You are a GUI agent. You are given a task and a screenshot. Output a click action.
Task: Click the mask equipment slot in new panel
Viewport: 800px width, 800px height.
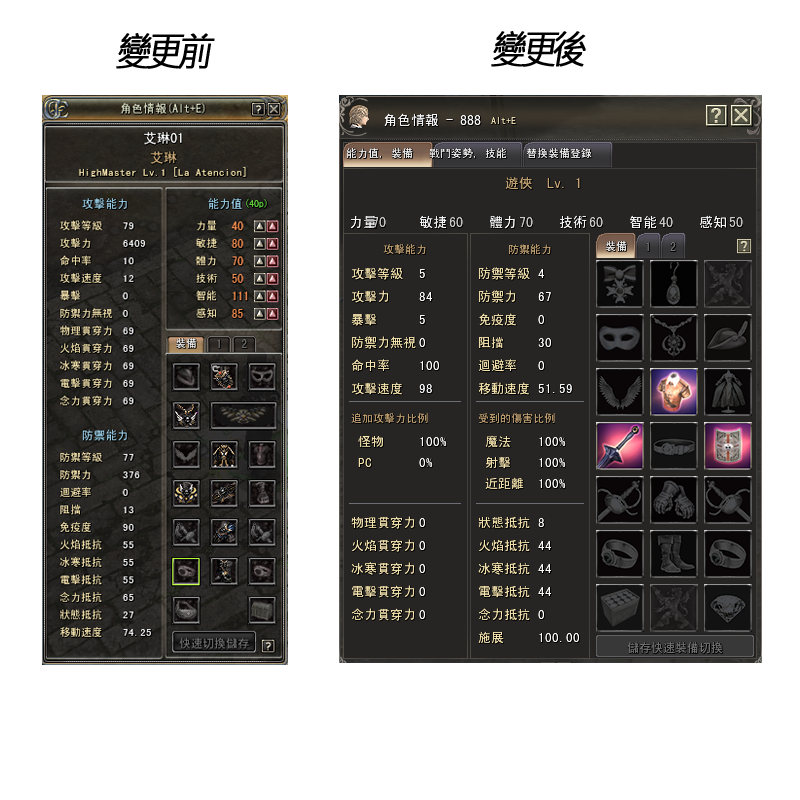pyautogui.click(x=619, y=337)
